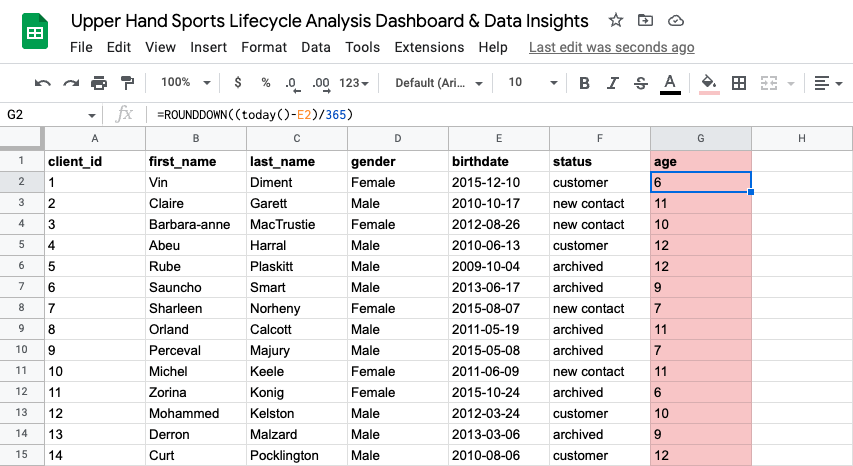
Task: Click the cell containing 'Barbara-anne'
Action: coord(196,225)
